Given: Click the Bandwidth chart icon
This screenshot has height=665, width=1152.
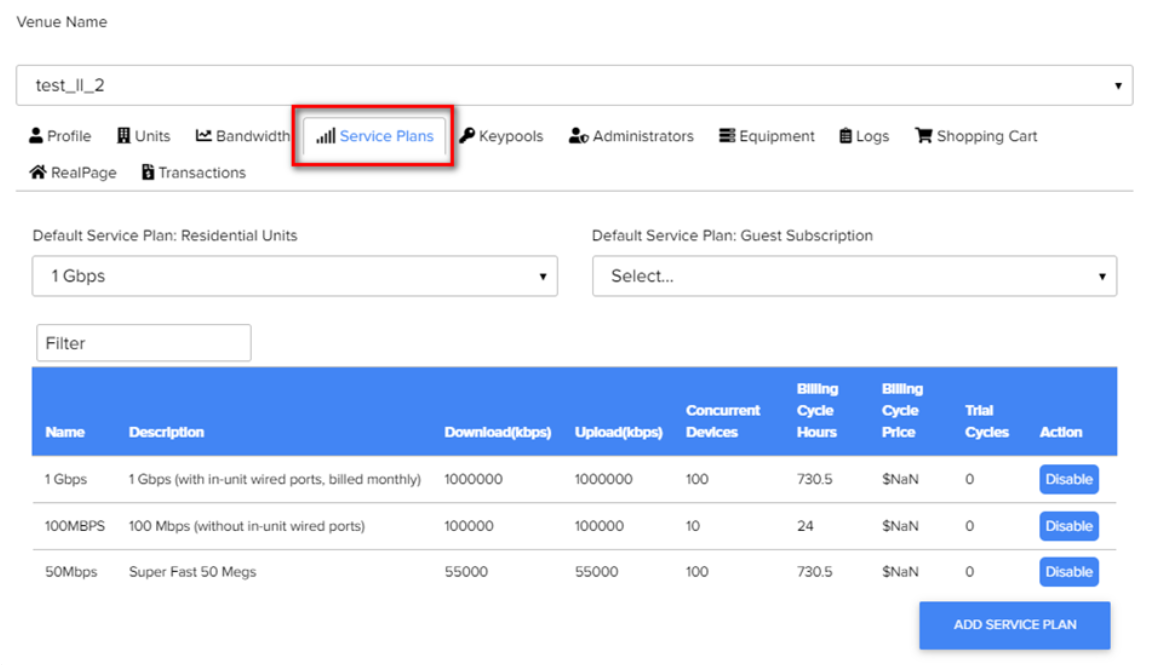Looking at the screenshot, I should (x=204, y=136).
